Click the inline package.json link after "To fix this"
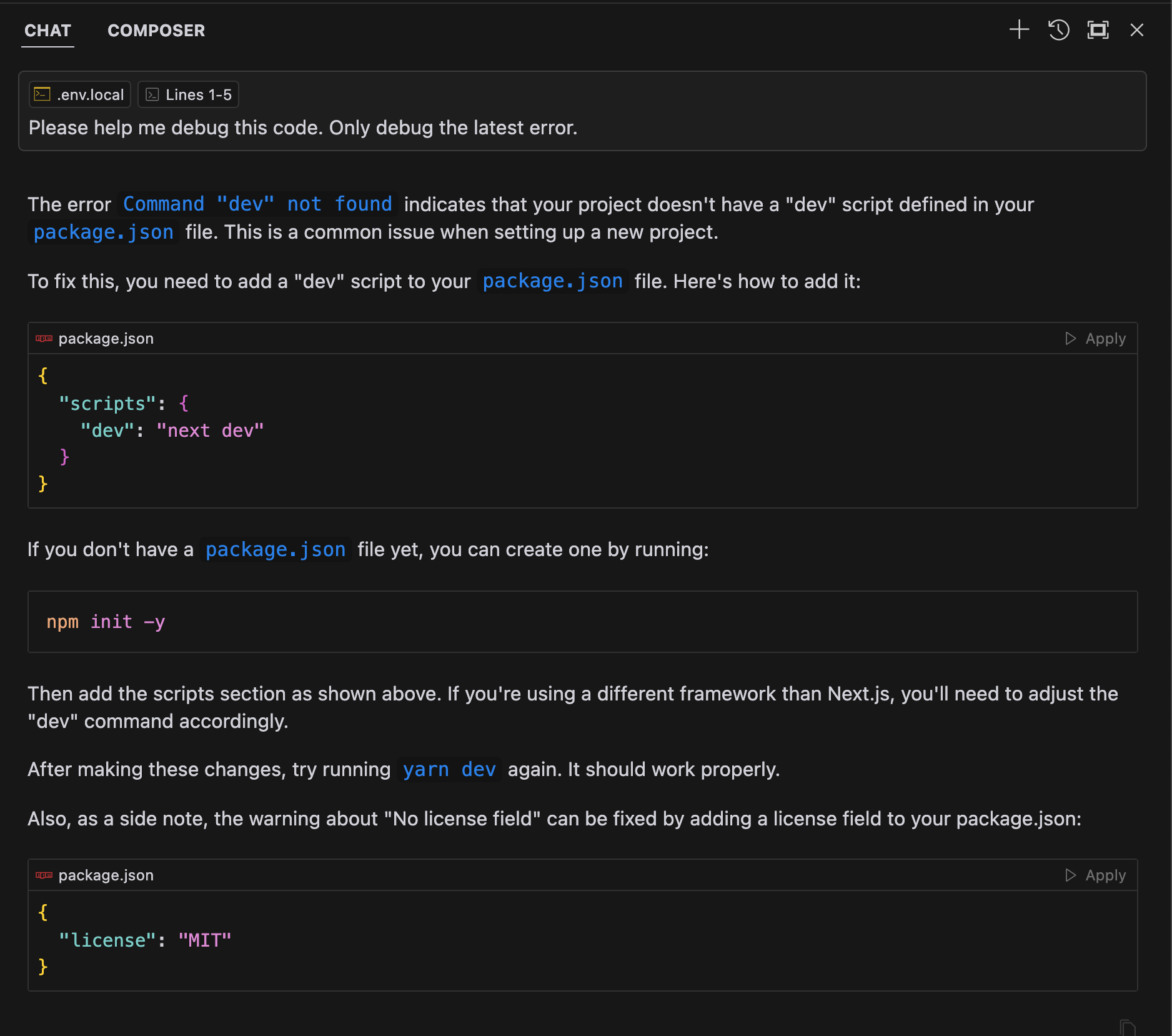The height and width of the screenshot is (1036, 1172). (553, 282)
